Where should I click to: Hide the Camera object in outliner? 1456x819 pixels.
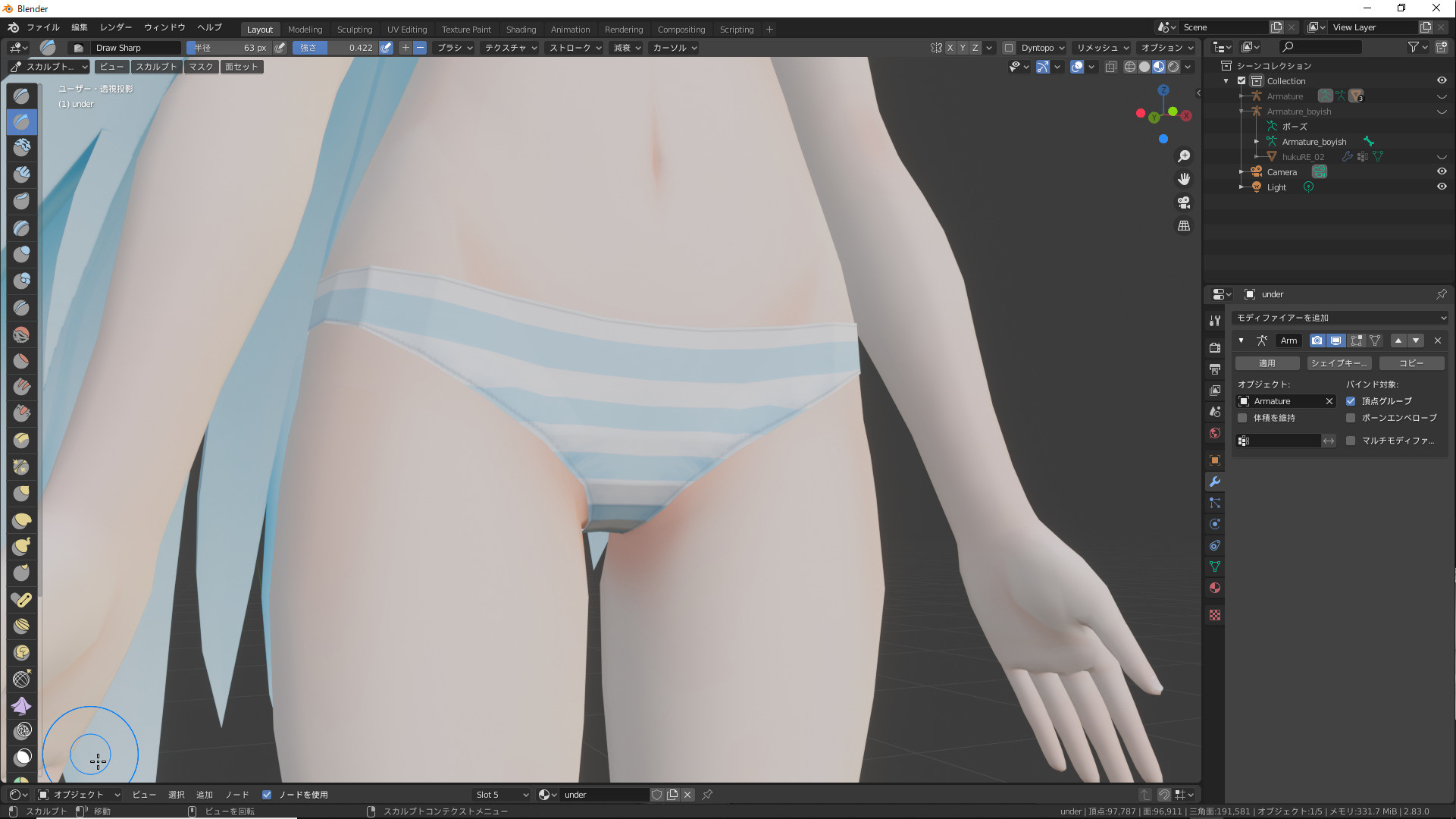pyautogui.click(x=1441, y=171)
